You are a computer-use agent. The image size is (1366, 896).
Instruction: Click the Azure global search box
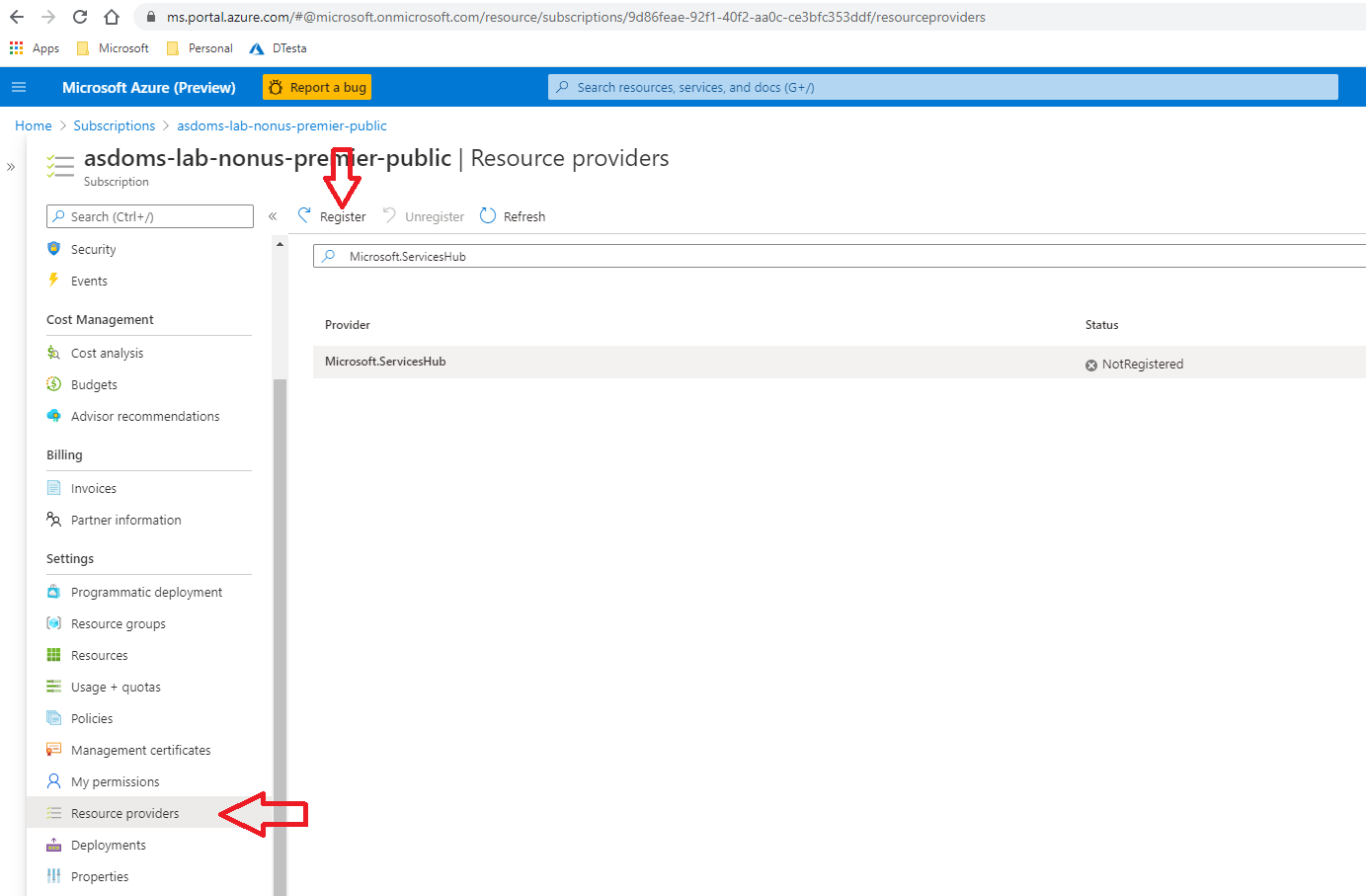tap(942, 87)
